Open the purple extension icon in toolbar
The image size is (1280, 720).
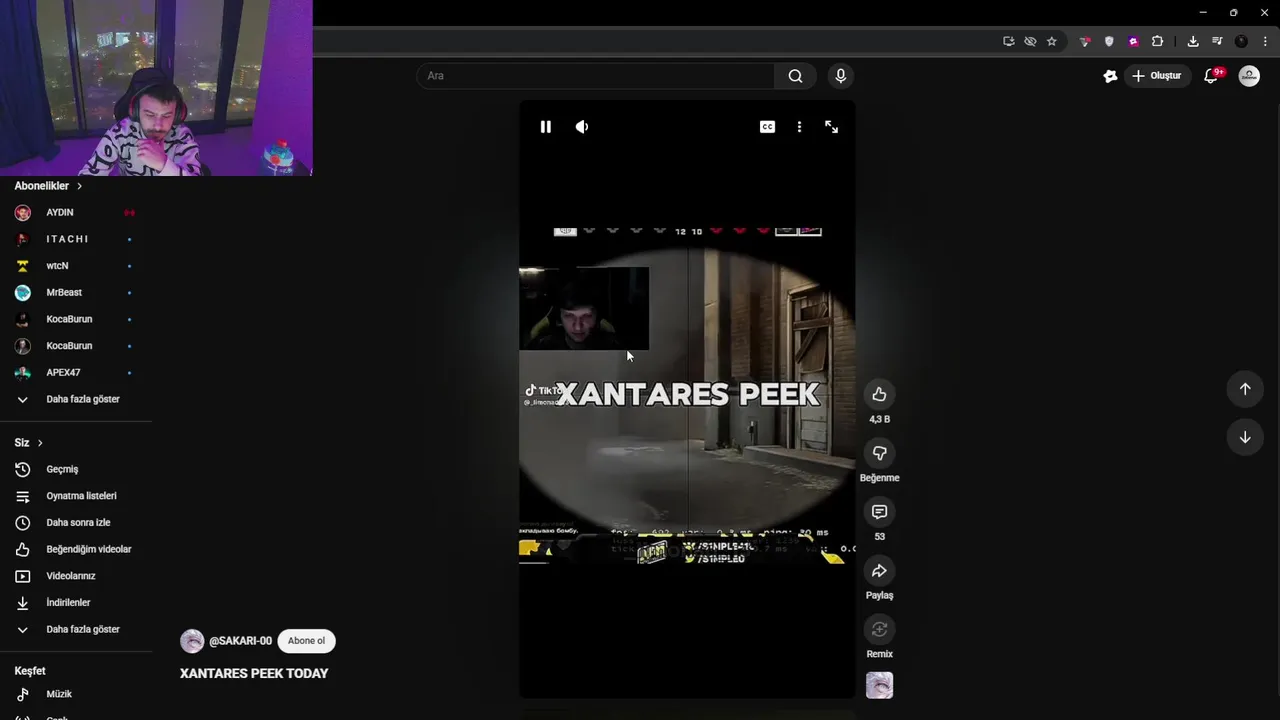click(x=1133, y=41)
